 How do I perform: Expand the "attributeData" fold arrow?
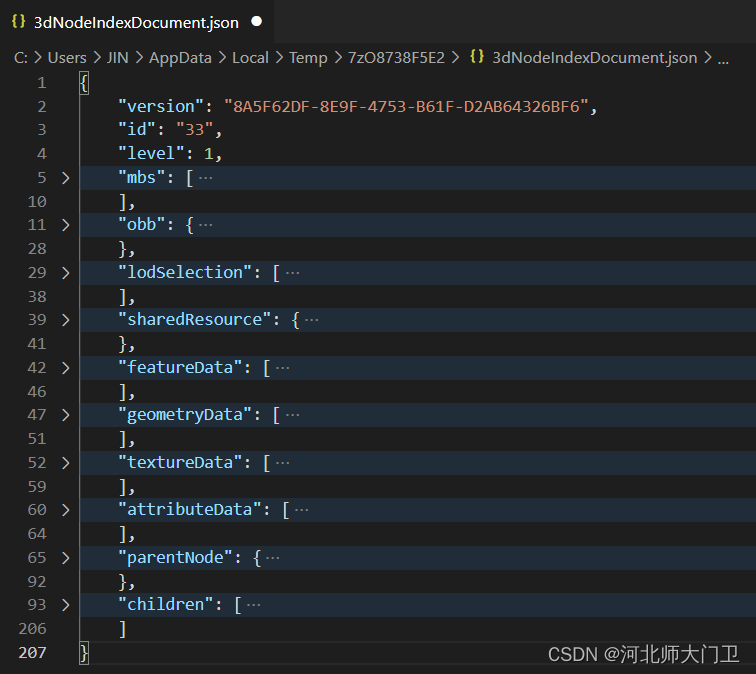click(x=65, y=510)
